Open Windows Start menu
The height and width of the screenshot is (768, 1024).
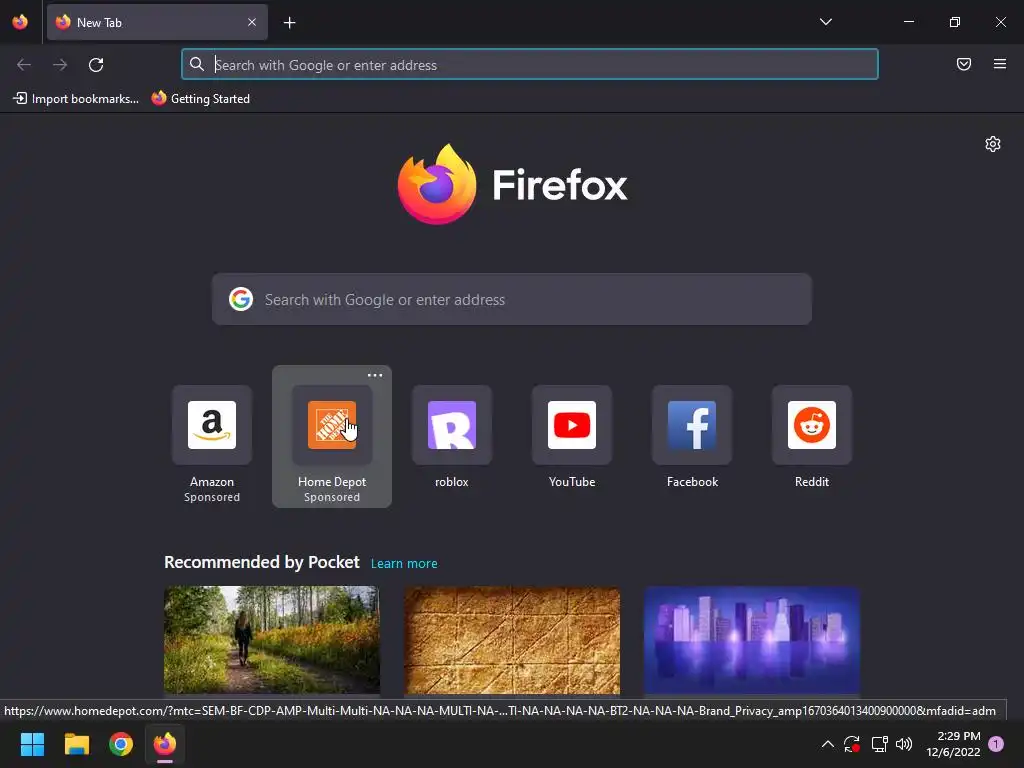click(x=33, y=744)
